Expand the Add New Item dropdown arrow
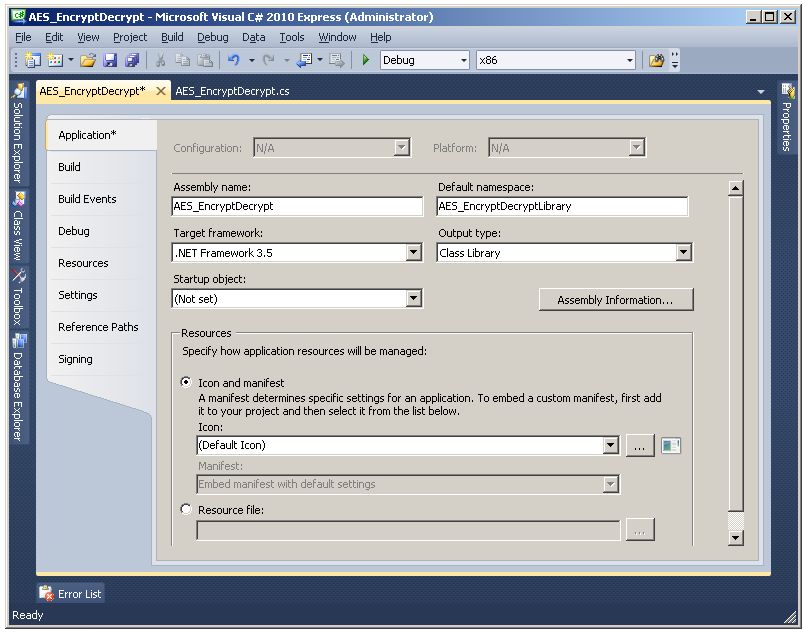This screenshot has height=632, width=803. (71, 60)
